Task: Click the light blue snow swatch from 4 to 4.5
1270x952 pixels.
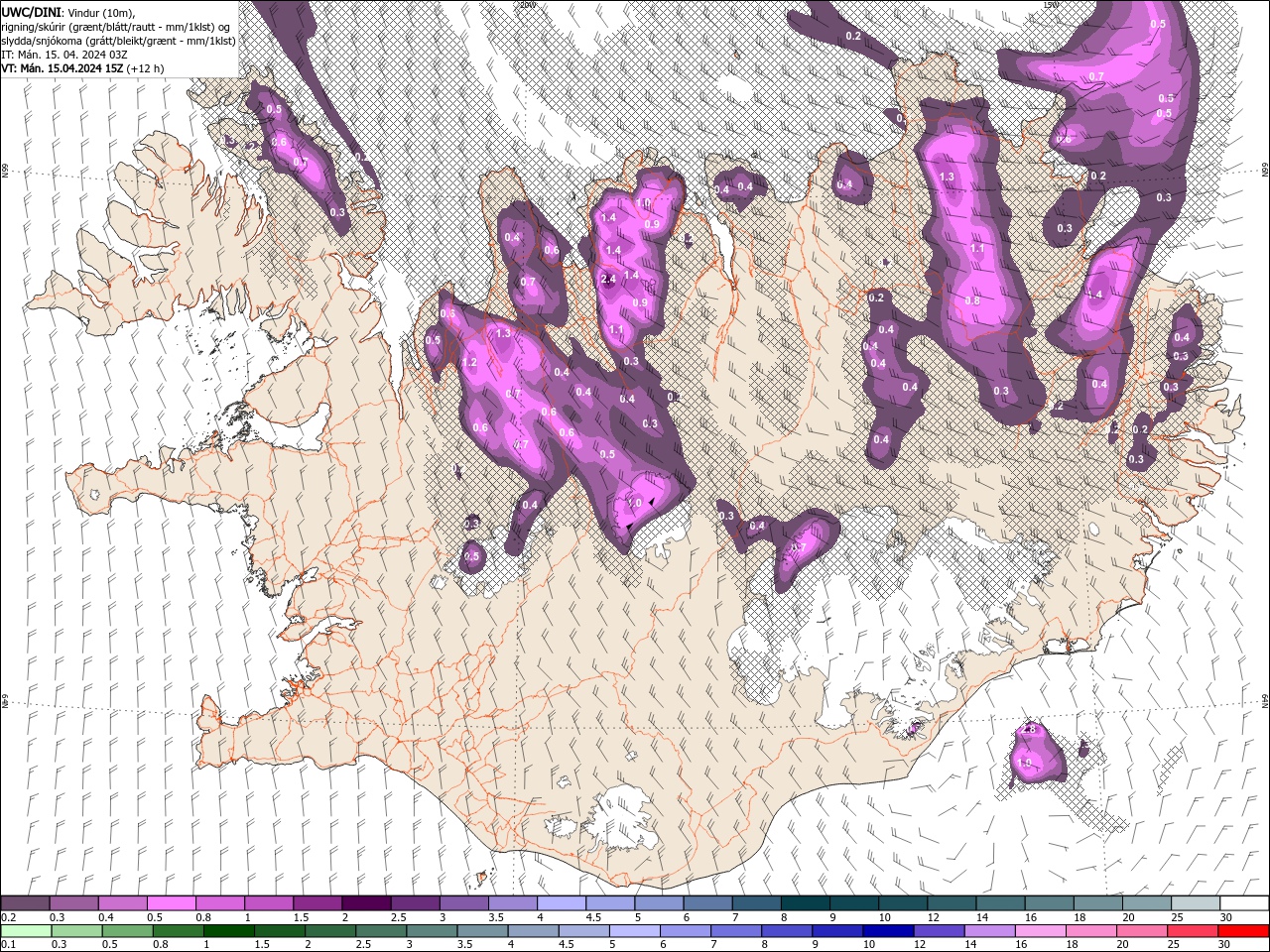Action: coord(560,903)
